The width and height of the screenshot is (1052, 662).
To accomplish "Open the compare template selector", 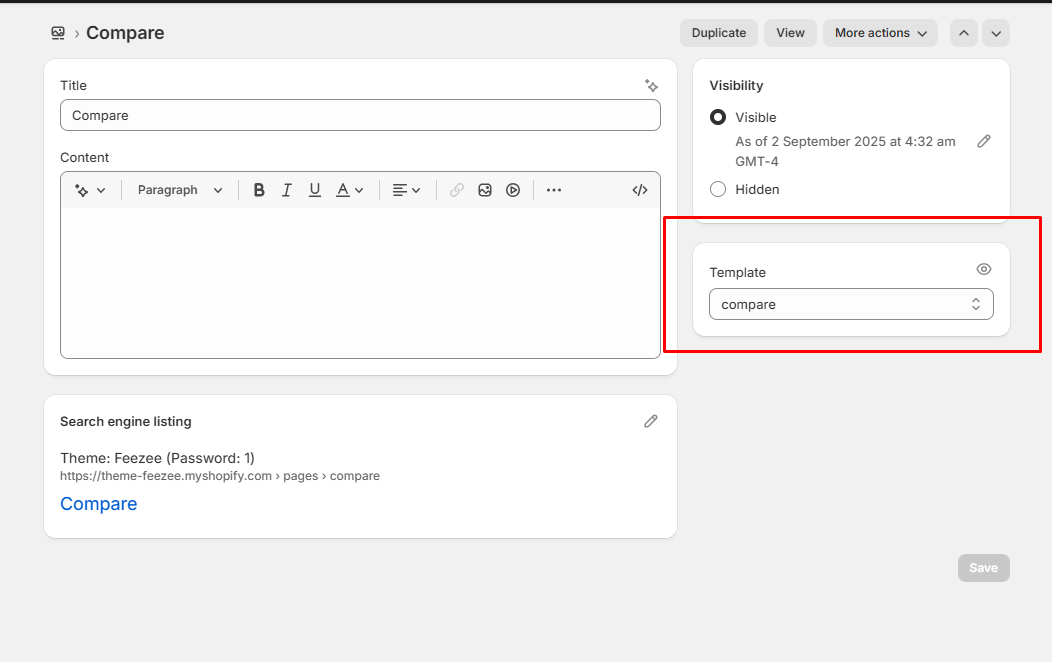I will tap(851, 304).
